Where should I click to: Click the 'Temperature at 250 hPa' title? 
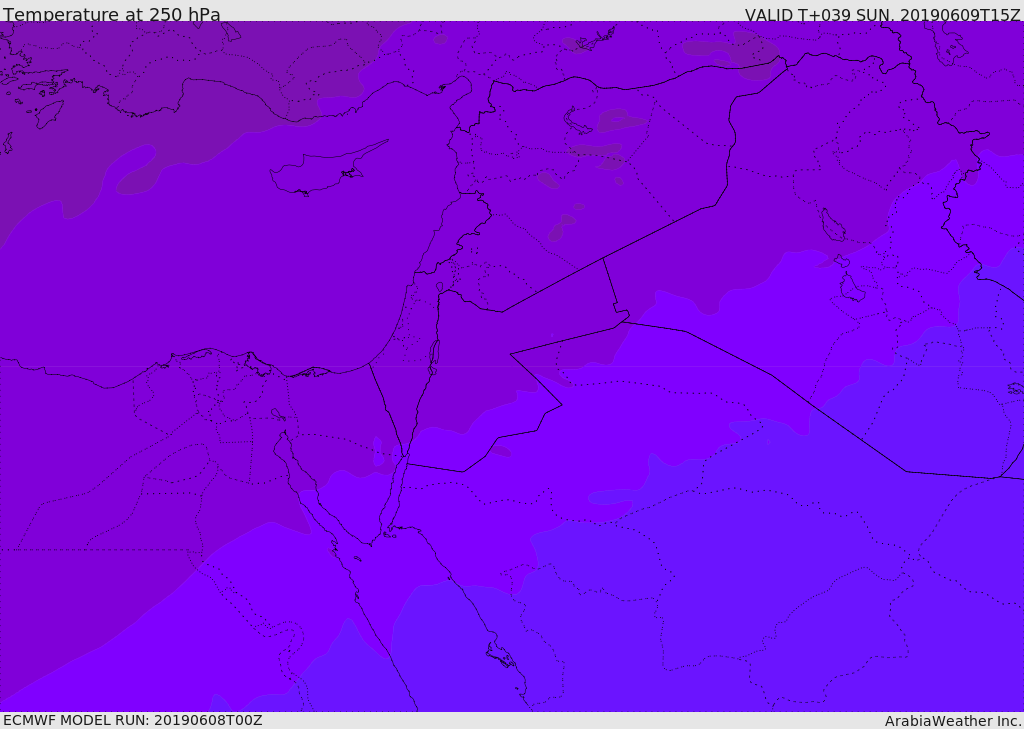tap(112, 14)
